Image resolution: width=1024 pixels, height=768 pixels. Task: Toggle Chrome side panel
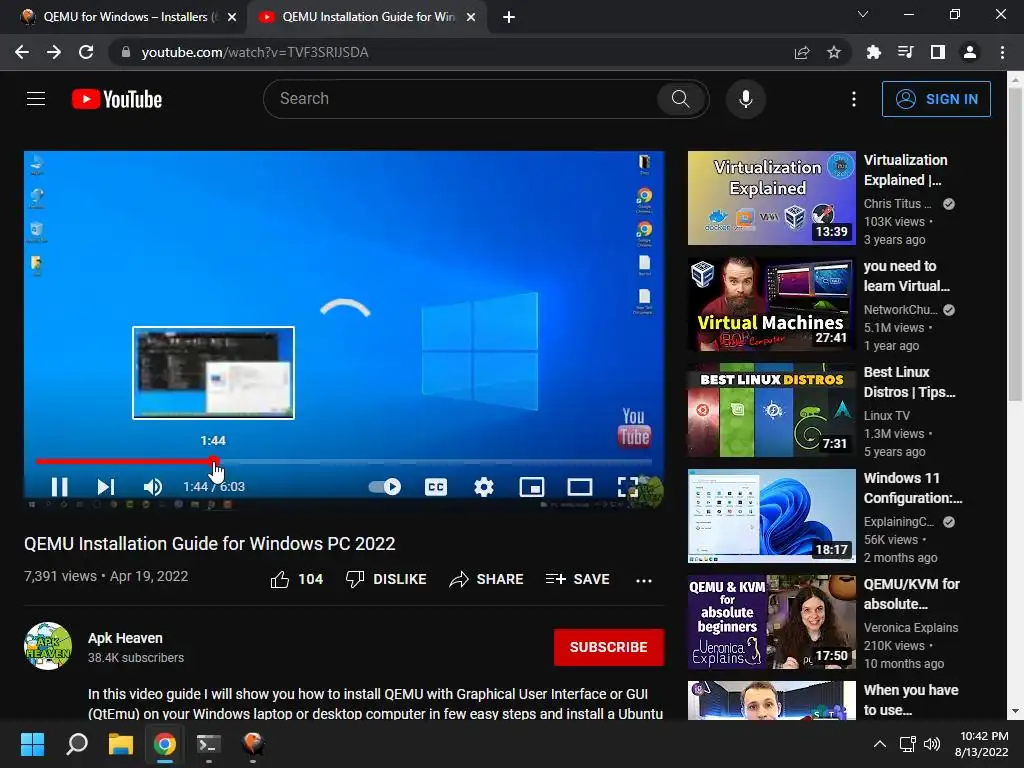(938, 52)
